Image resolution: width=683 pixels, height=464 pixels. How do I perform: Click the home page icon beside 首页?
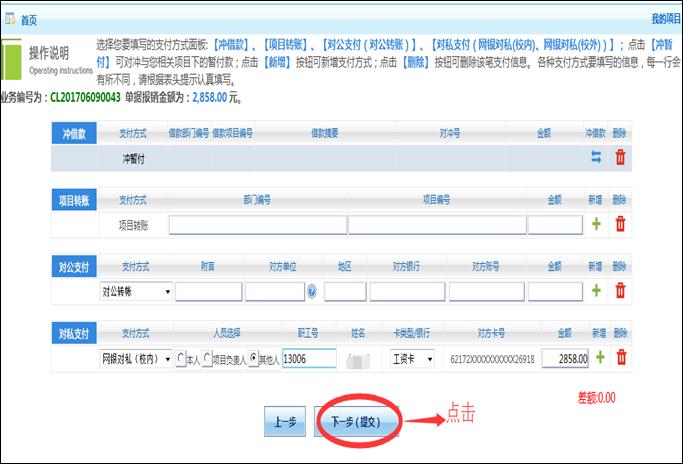pyautogui.click(x=10, y=19)
